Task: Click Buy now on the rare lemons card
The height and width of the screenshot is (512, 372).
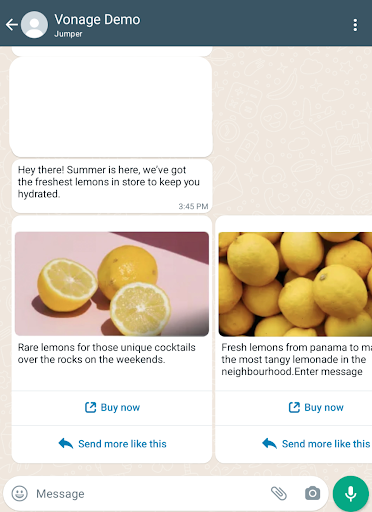Action: (112, 408)
